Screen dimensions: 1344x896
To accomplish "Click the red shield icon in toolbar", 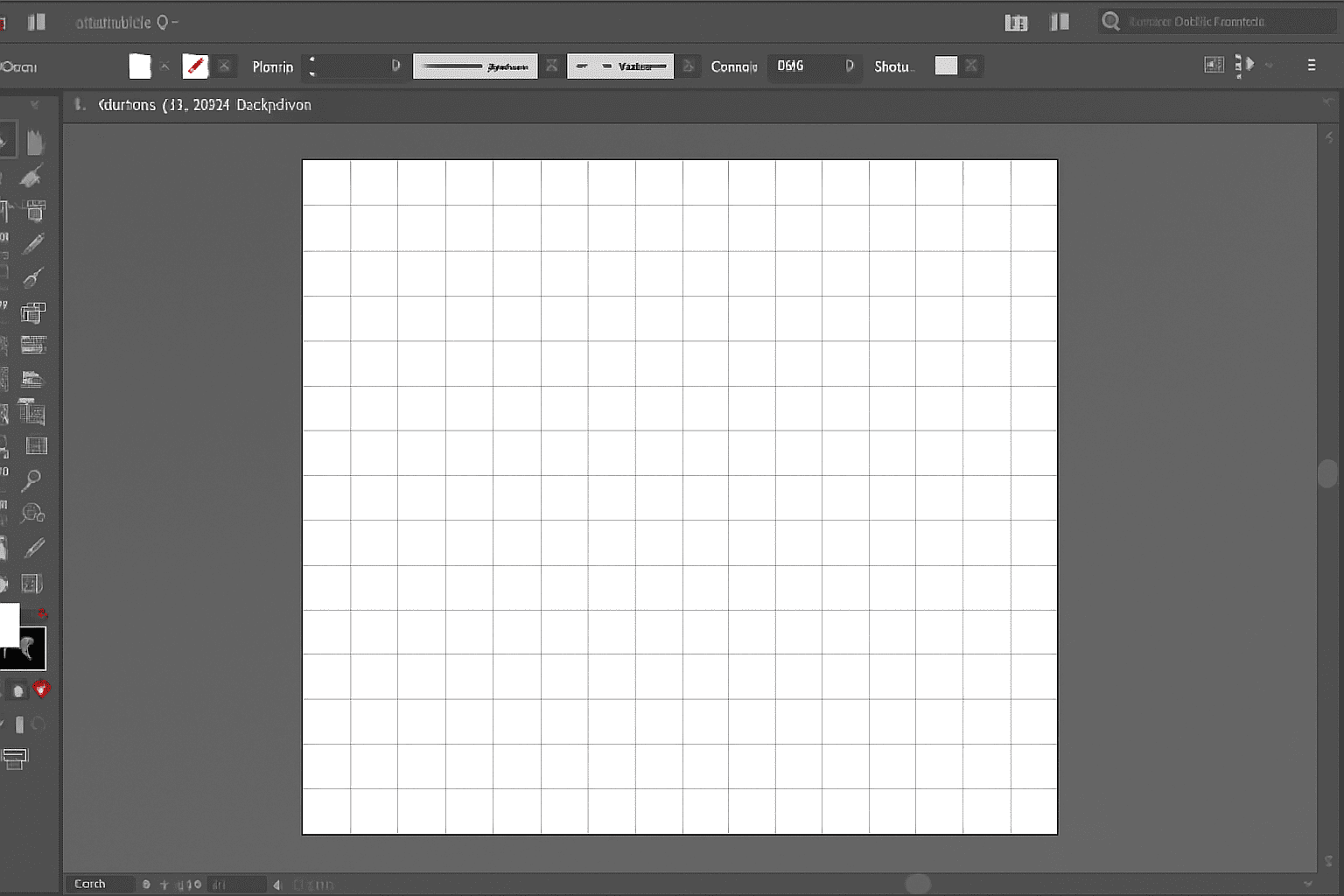I will tap(41, 689).
